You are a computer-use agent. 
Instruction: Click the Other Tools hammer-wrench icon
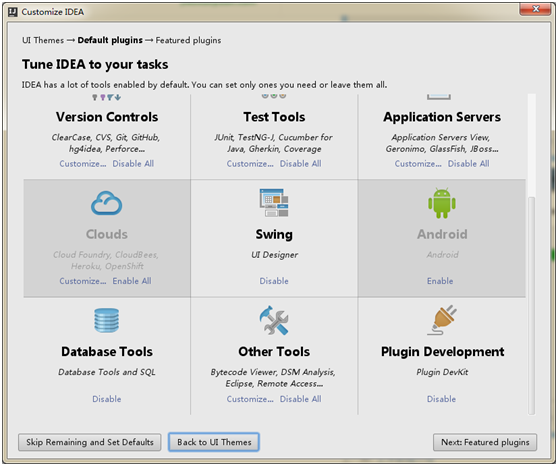[x=274, y=320]
